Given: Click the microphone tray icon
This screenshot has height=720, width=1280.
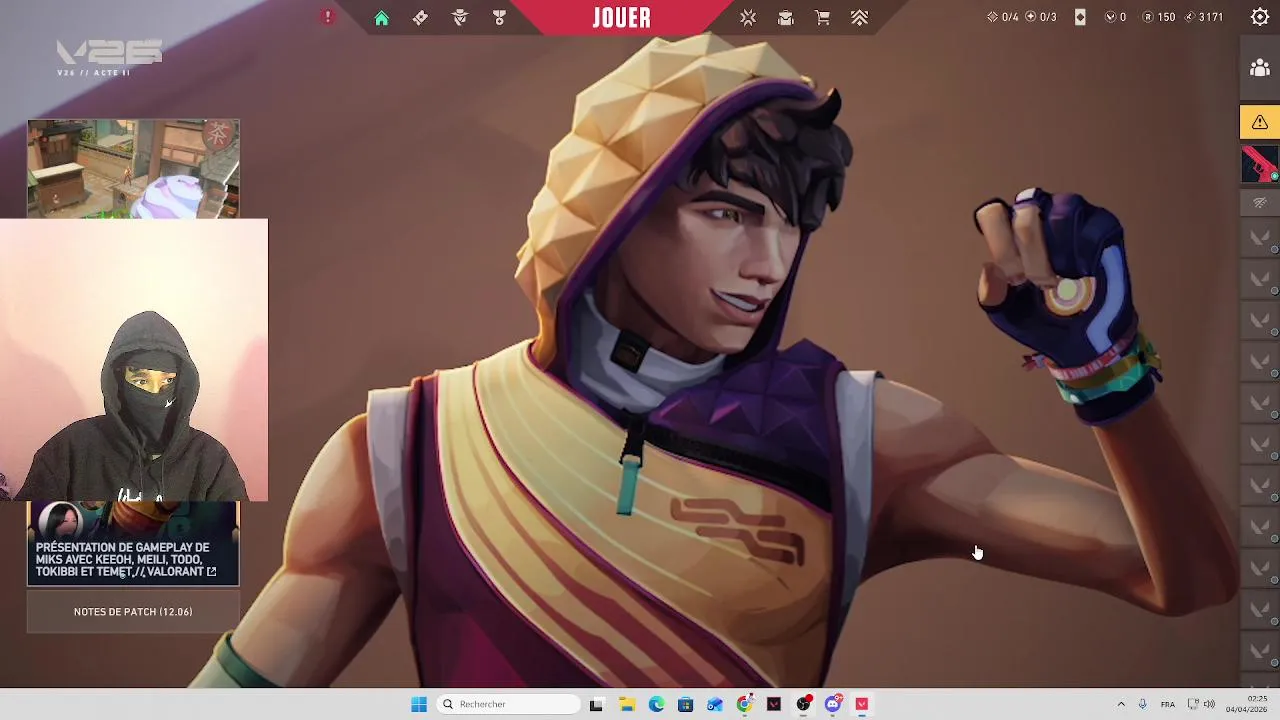Looking at the screenshot, I should [1142, 704].
